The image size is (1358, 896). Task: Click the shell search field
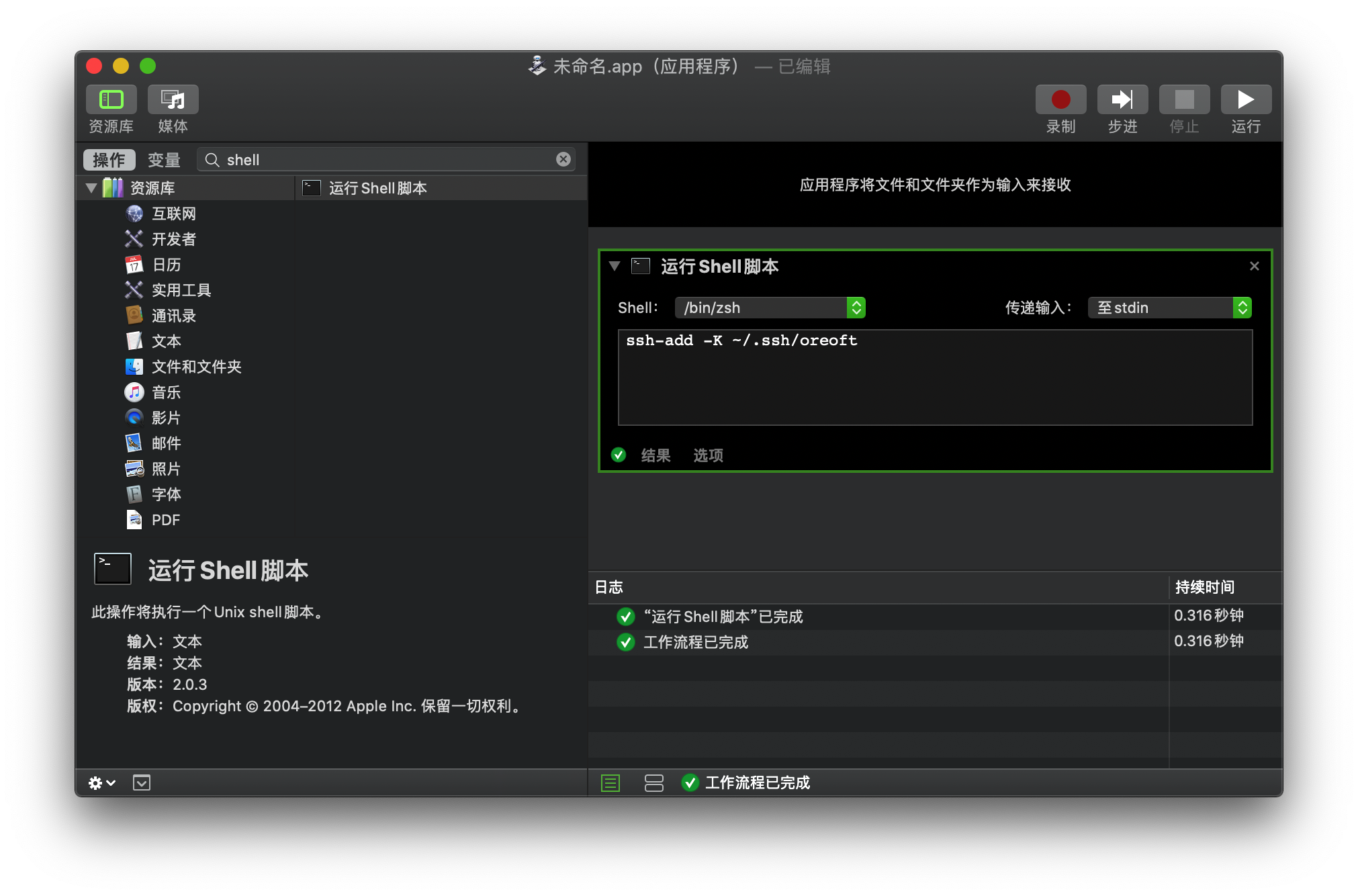tap(386, 160)
